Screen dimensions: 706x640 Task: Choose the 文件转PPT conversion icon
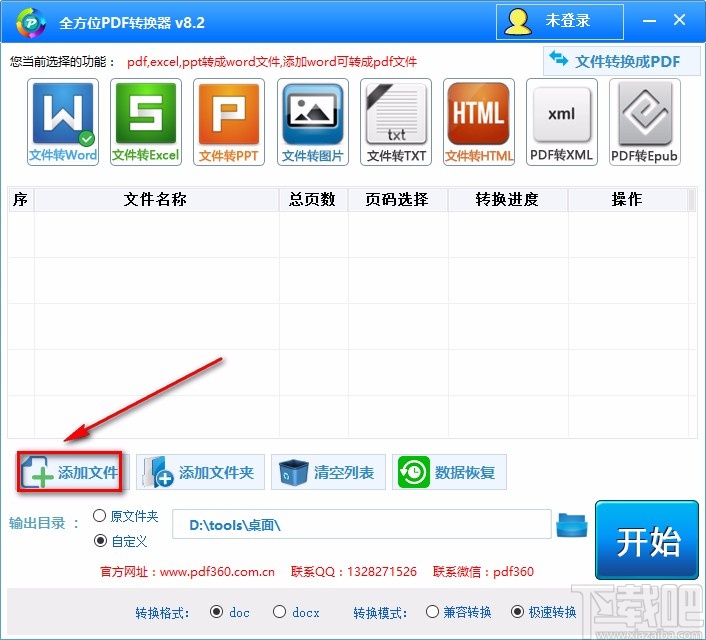(x=229, y=122)
